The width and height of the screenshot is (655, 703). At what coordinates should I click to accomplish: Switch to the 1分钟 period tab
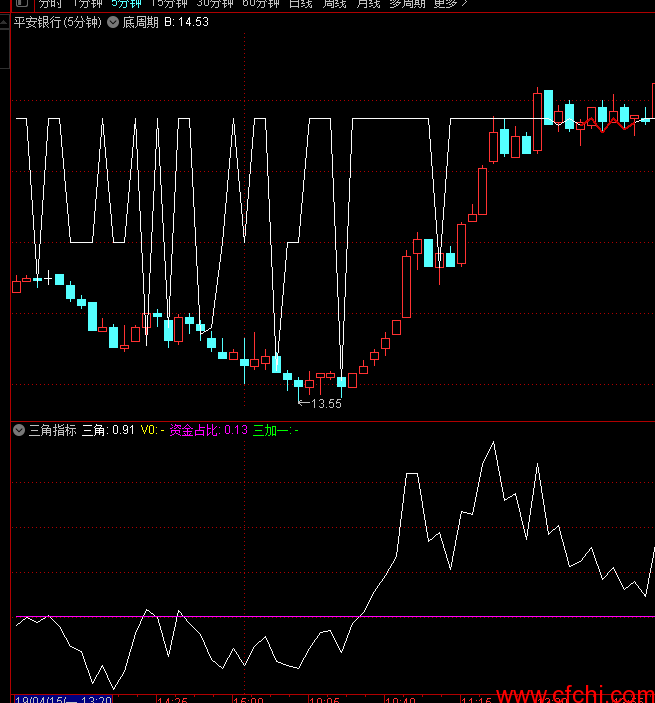point(87,4)
